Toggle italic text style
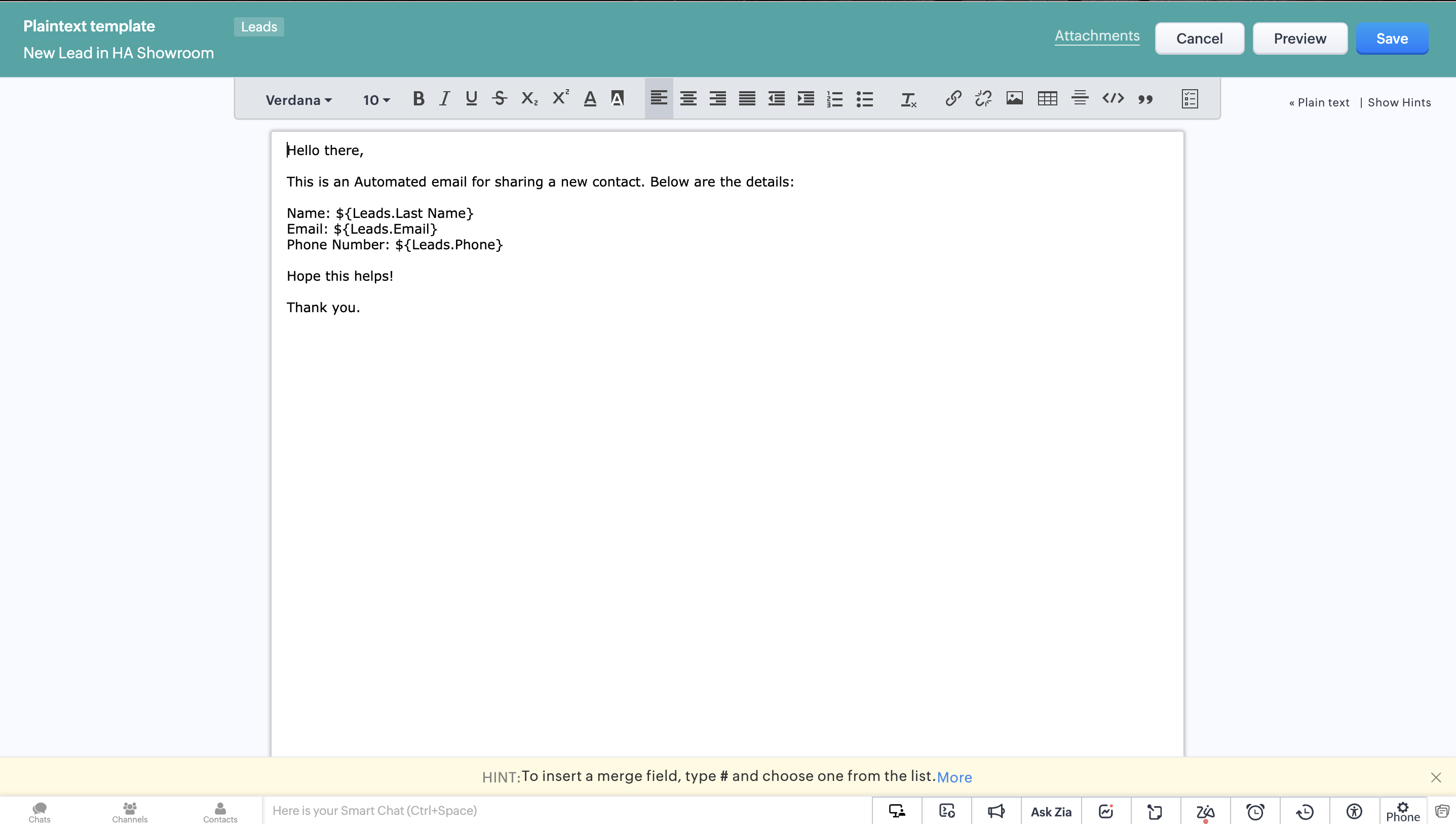The width and height of the screenshot is (1456, 824). (x=445, y=99)
